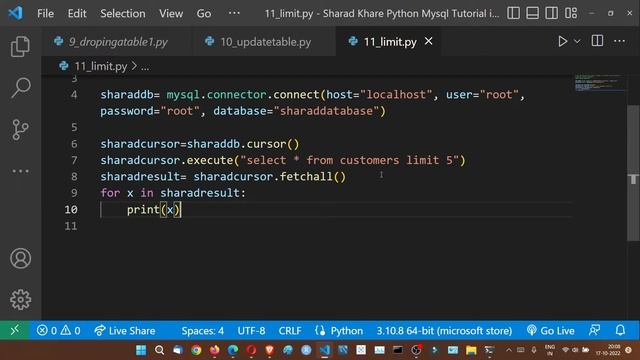
Task: Place cursor on line 7 execute statement
Action: (x=282, y=160)
